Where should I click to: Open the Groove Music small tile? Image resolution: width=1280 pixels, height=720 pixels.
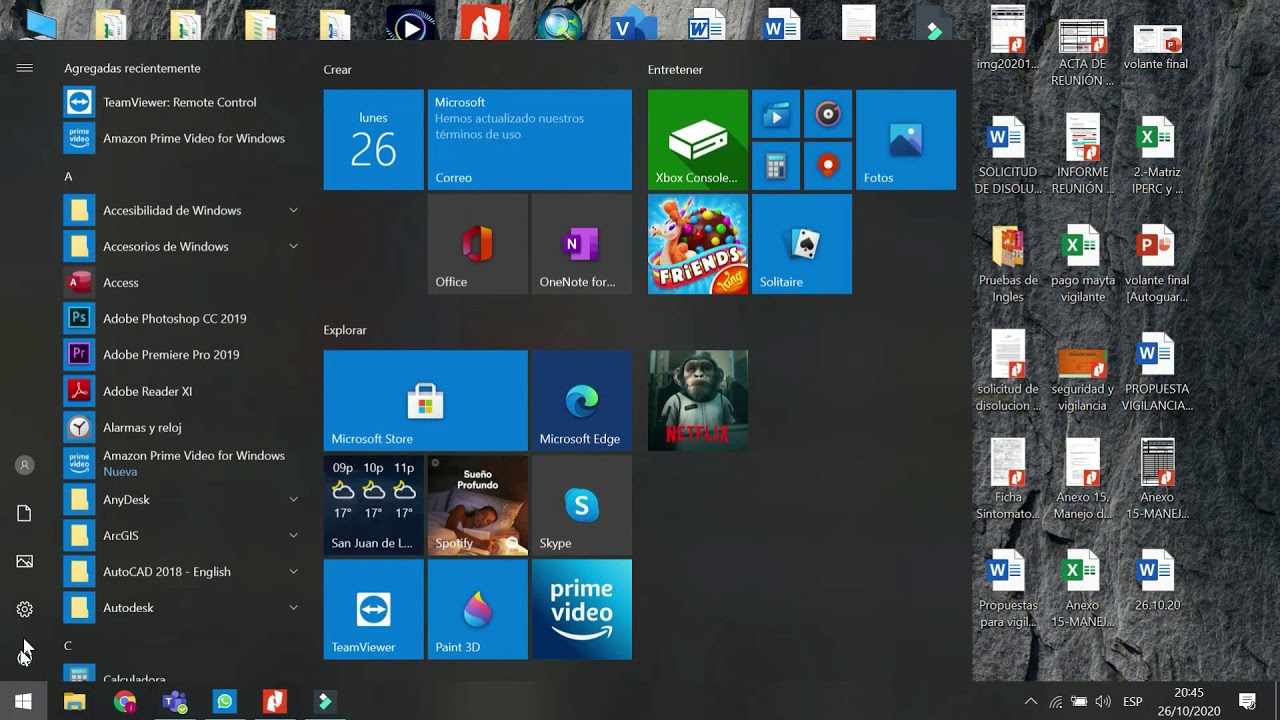coord(828,114)
